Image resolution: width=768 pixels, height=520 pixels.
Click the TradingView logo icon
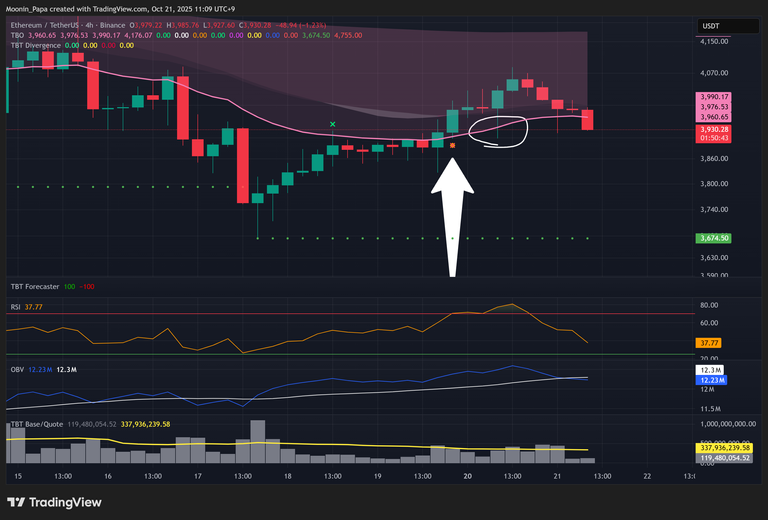point(18,501)
